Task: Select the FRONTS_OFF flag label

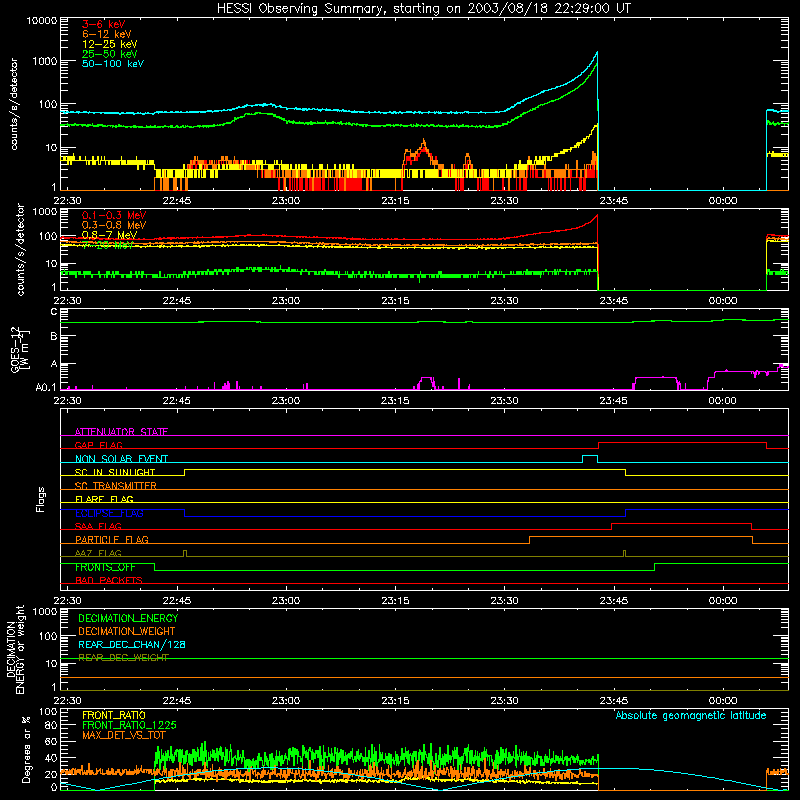Action: tap(105, 567)
